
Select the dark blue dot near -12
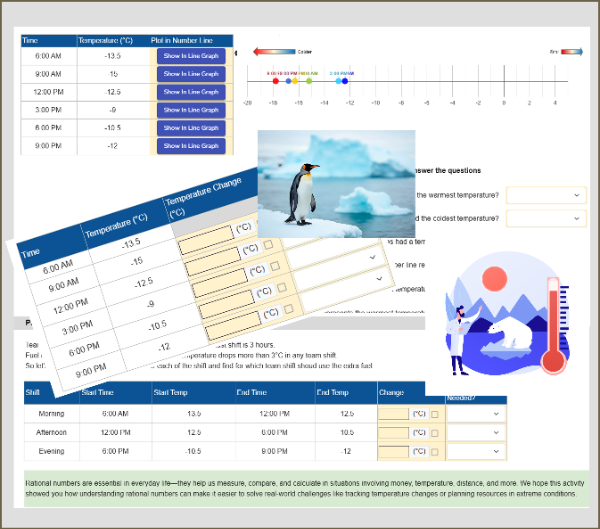(x=345, y=81)
